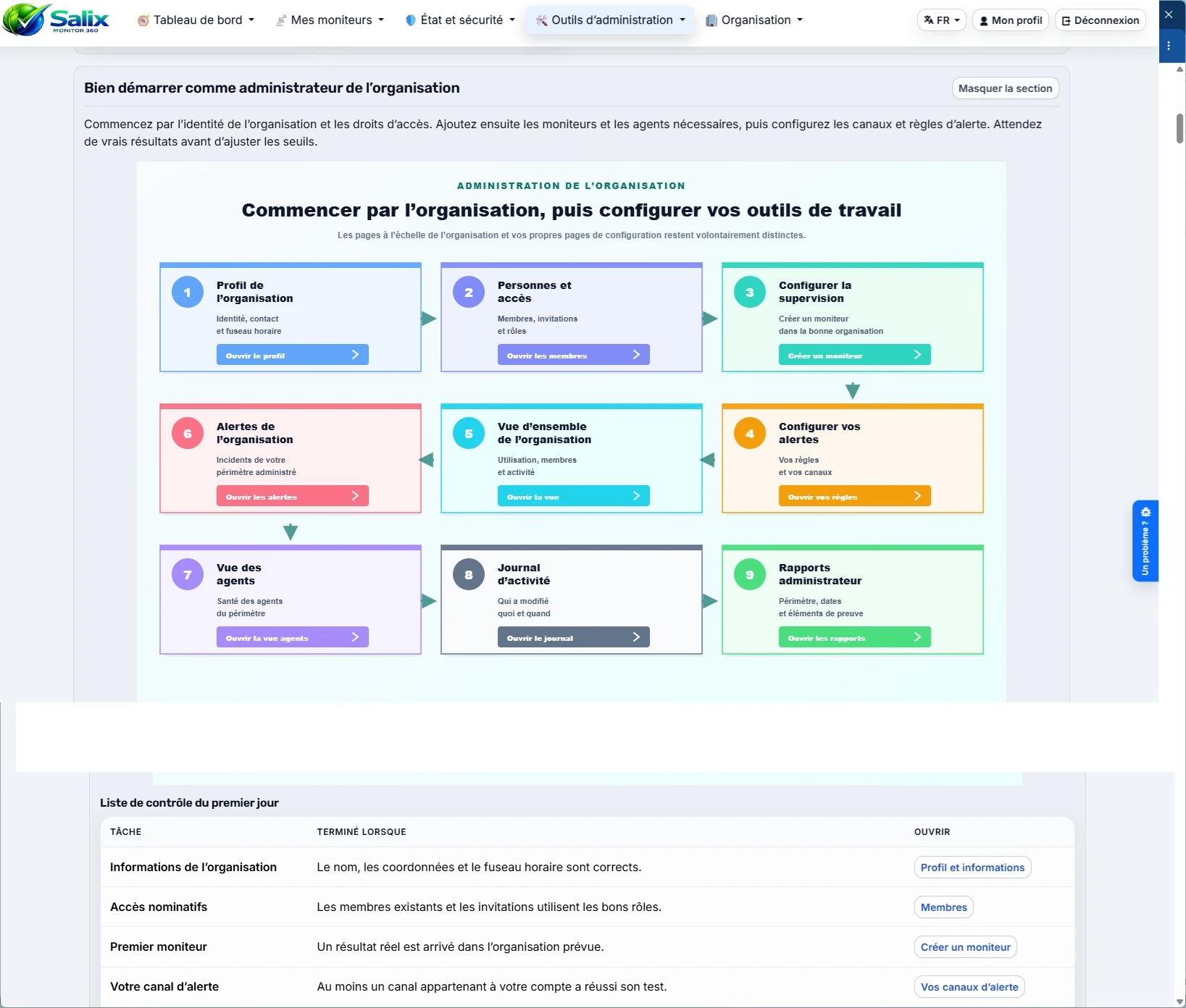Viewport: 1186px width, 1008px height.
Task: Click the person icon in Mon profil
Action: 984,21
